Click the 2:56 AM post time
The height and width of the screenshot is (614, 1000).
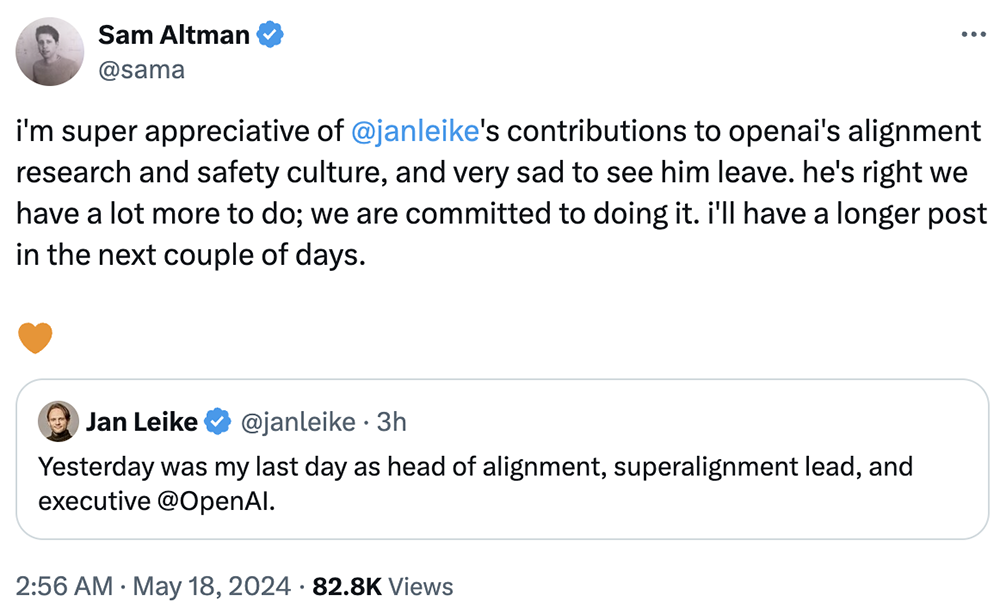click(x=60, y=586)
